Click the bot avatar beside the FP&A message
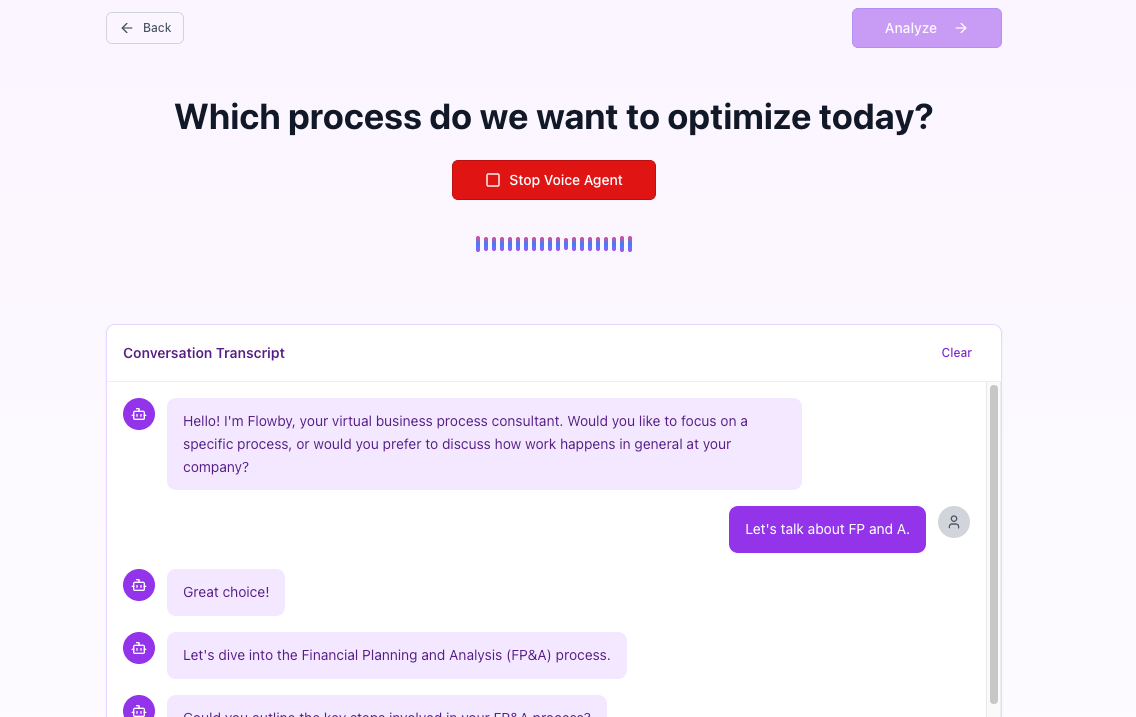Viewport: 1136px width, 717px height. click(139, 648)
